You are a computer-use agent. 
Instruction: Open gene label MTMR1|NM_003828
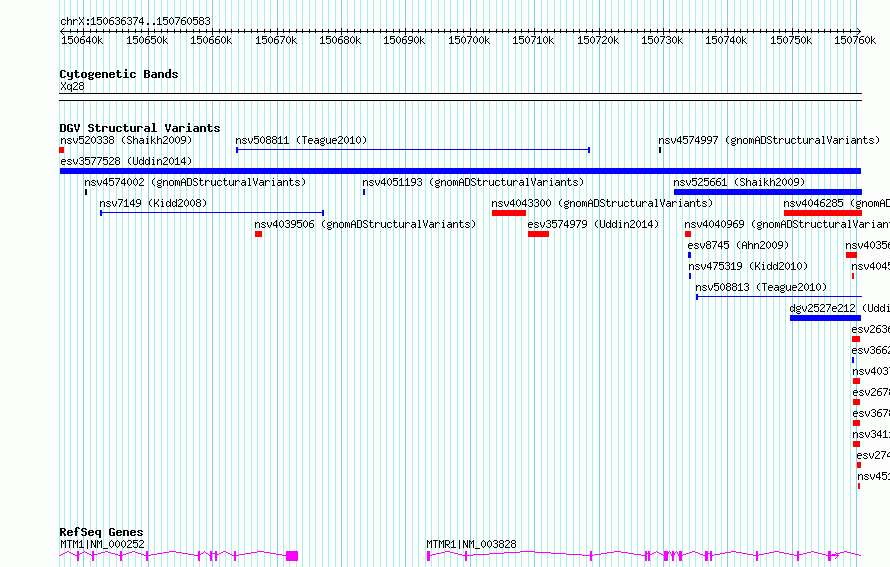(x=471, y=544)
